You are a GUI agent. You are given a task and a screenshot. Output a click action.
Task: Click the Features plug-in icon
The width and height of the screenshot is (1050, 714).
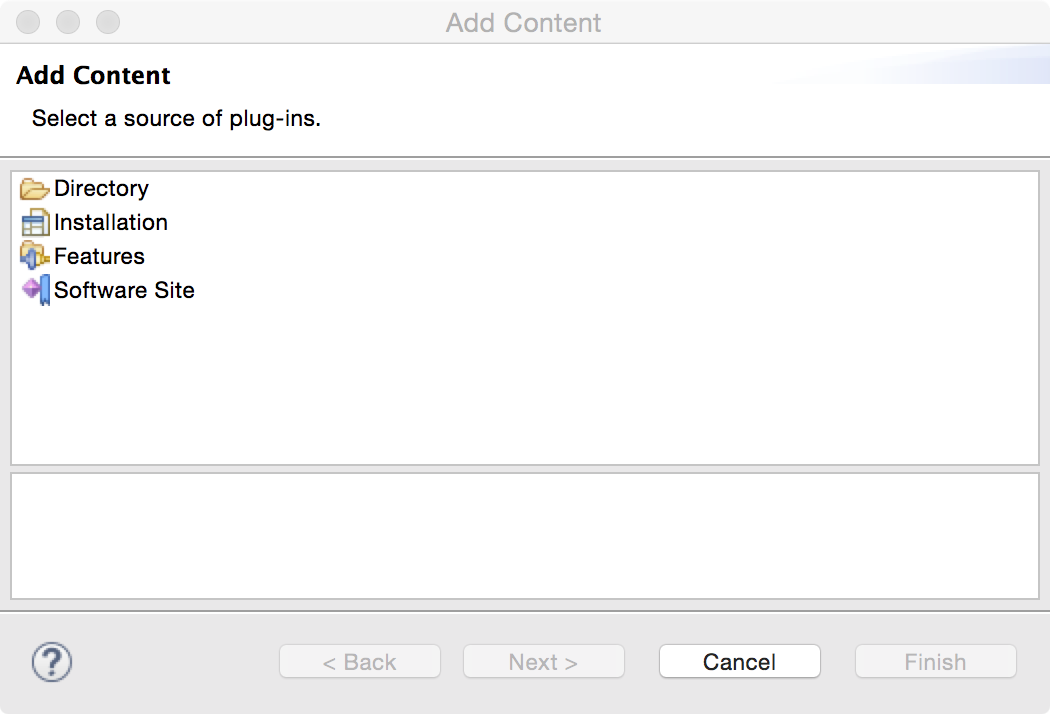[x=34, y=257]
